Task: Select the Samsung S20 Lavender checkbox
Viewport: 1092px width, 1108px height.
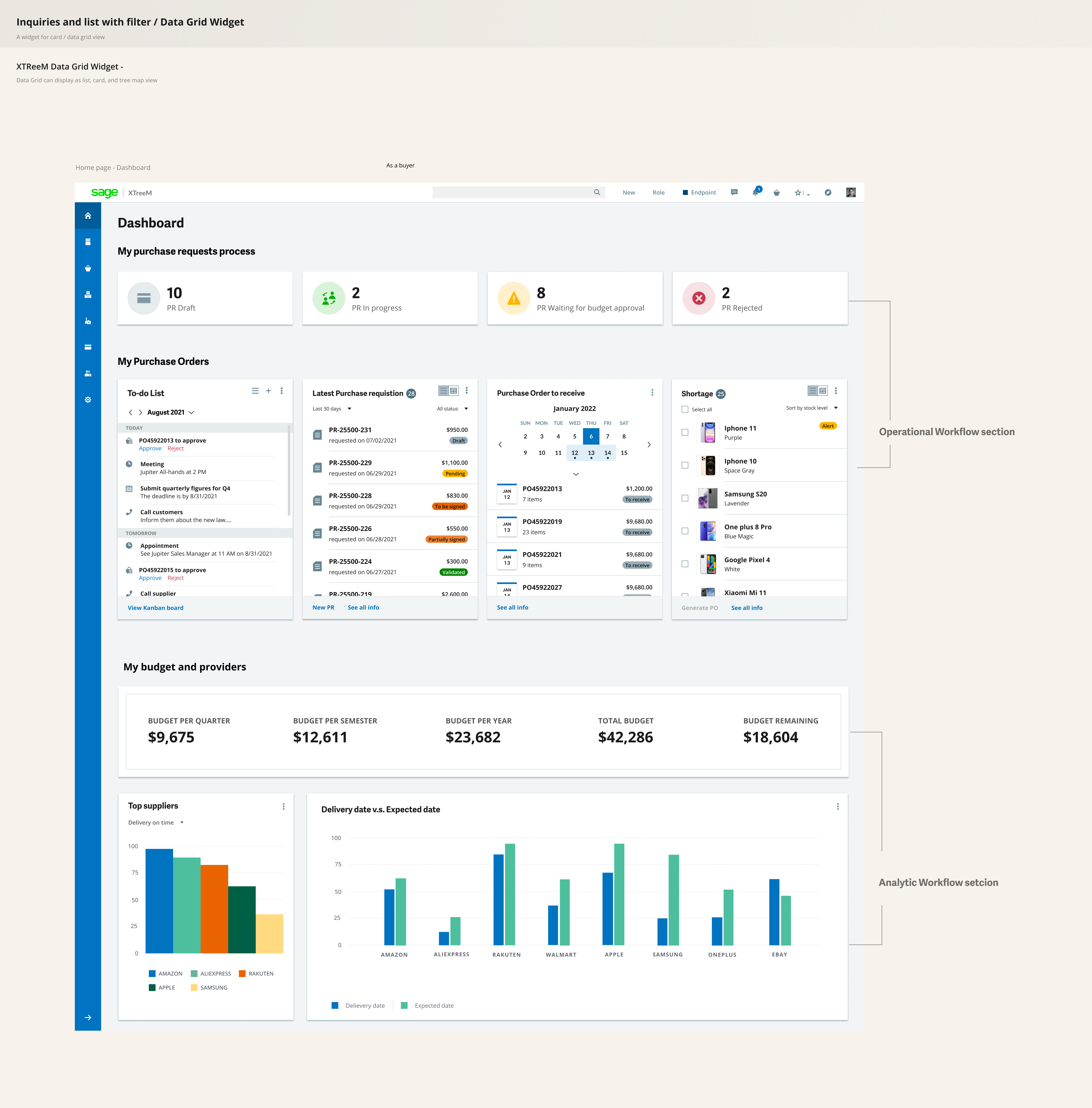Action: 685,498
